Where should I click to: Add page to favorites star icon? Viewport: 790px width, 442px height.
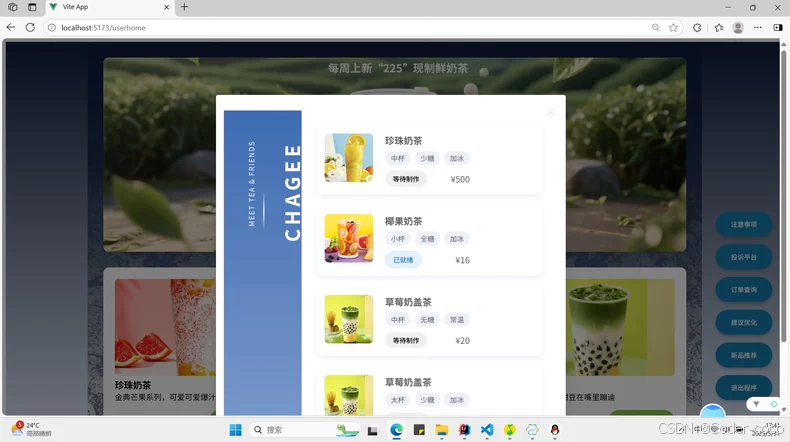point(673,28)
